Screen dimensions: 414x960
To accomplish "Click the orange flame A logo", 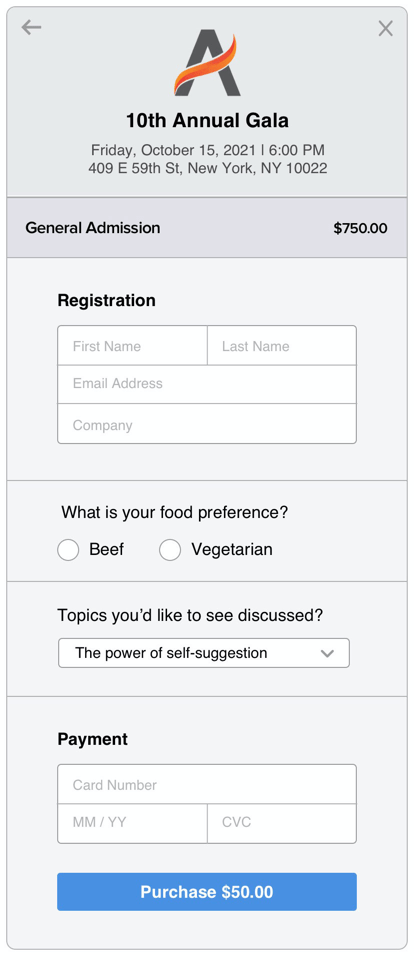I will 207,66.
